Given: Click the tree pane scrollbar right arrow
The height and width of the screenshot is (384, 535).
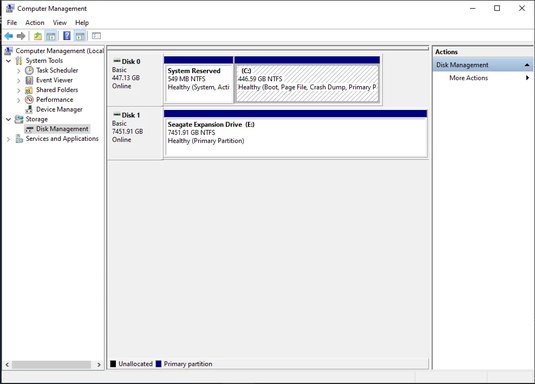Looking at the screenshot, I should (99, 365).
